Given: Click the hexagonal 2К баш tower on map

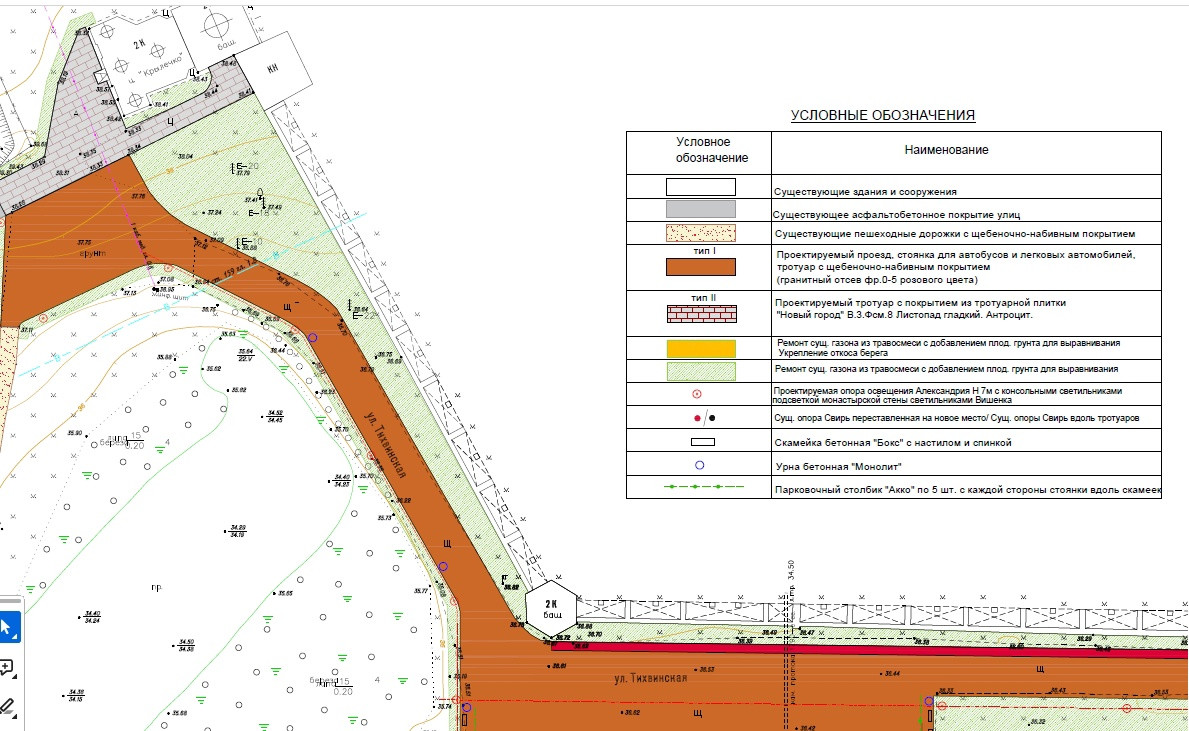Looking at the screenshot, I should coord(551,609).
